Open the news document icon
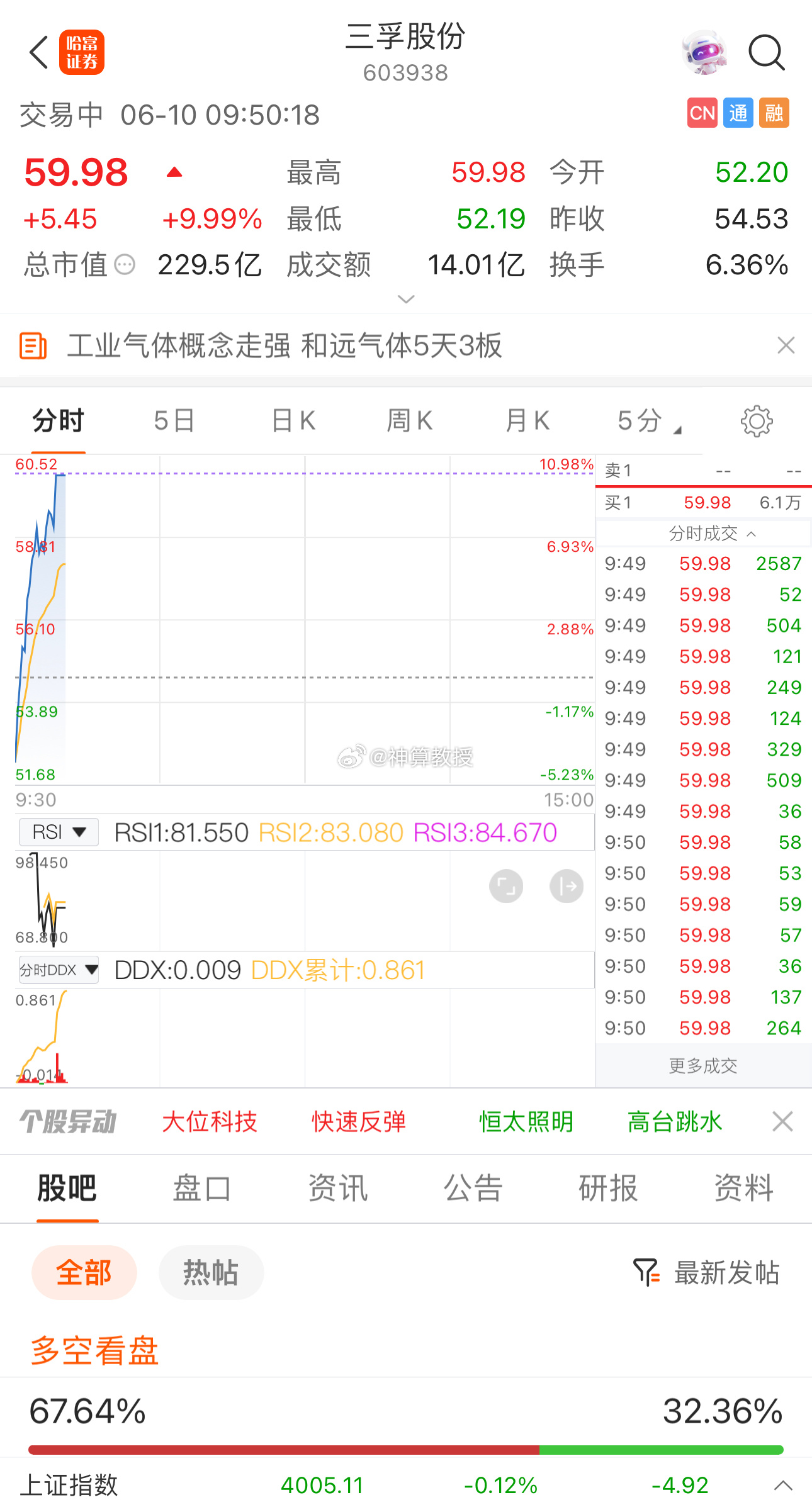This screenshot has width=812, height=1512. coord(33,345)
